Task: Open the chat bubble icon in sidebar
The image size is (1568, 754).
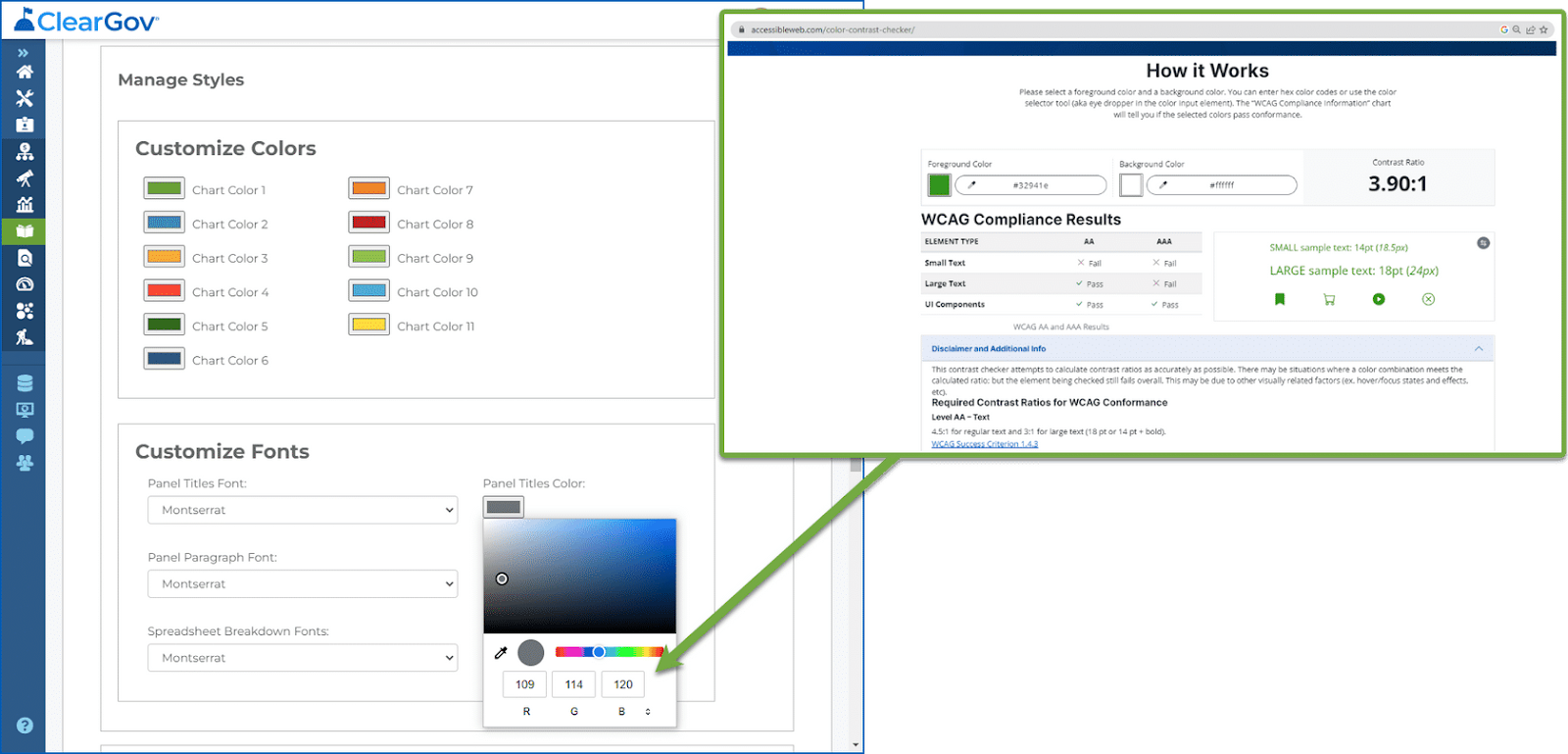Action: pyautogui.click(x=24, y=435)
